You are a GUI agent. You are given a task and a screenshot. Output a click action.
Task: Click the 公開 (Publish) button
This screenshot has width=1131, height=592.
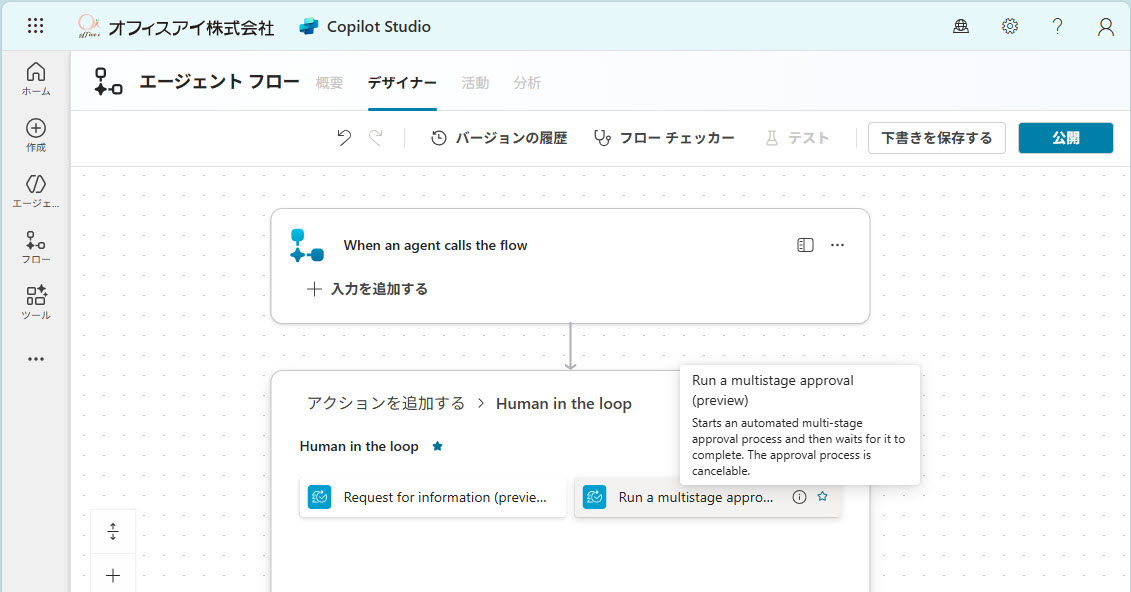tap(1065, 138)
